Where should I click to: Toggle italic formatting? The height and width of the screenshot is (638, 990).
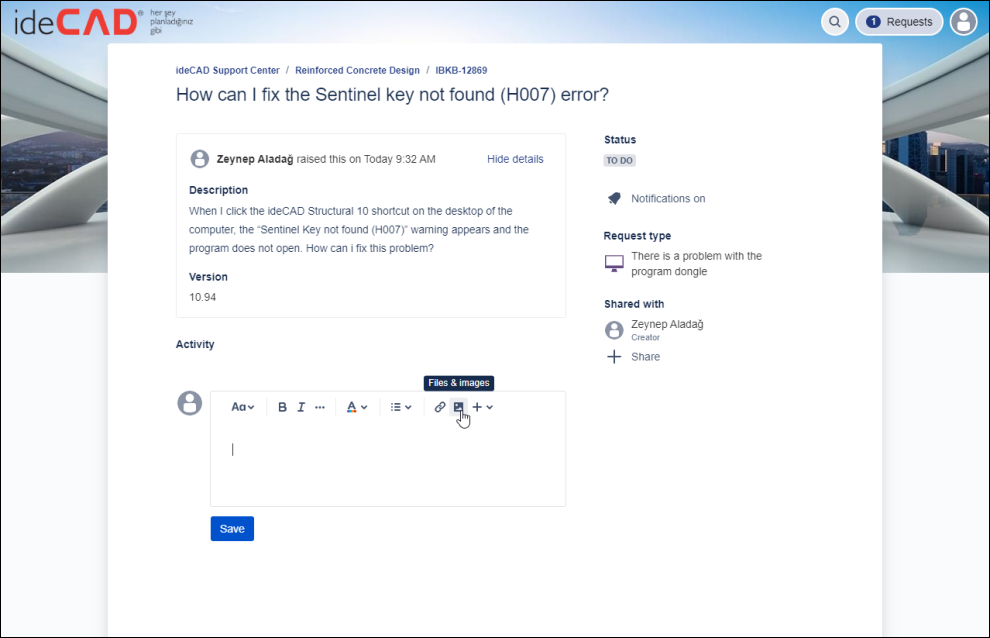tap(301, 407)
